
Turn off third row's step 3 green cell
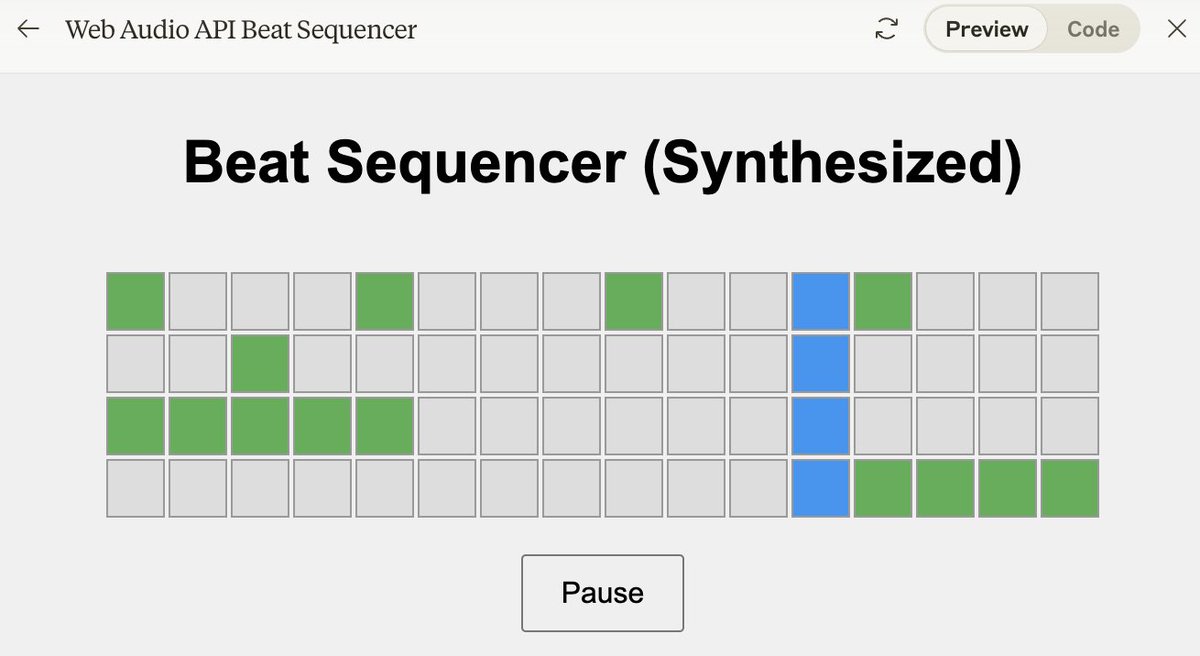(260, 426)
